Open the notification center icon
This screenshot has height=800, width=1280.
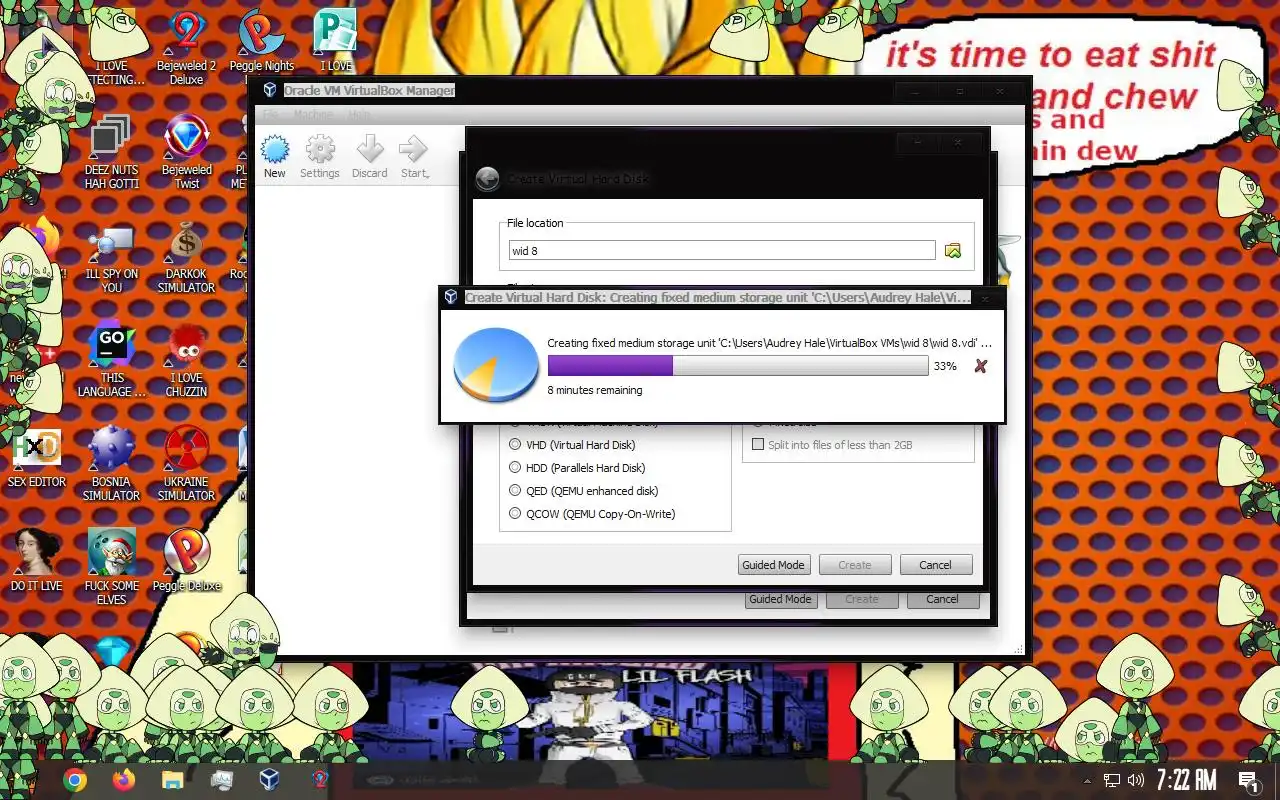(1248, 780)
